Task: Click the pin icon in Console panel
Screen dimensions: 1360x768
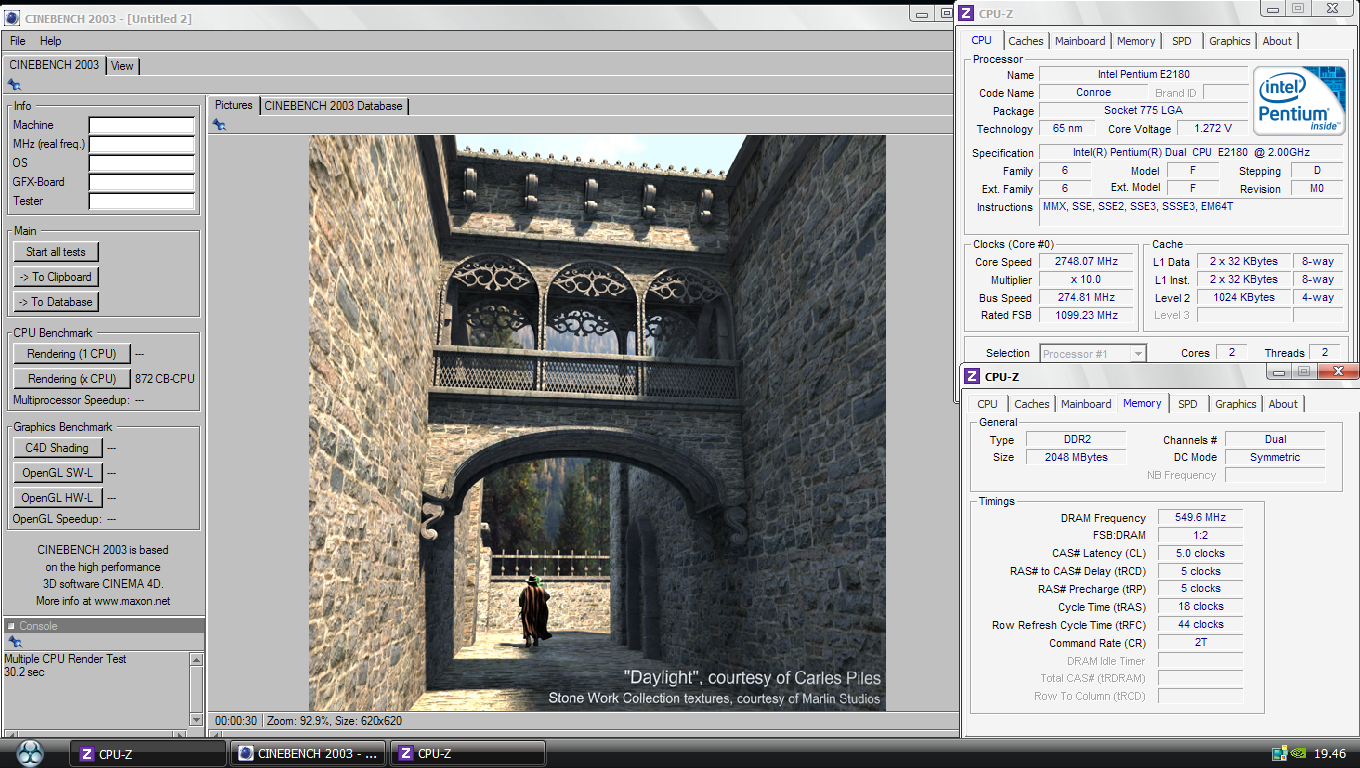Action: pos(14,642)
